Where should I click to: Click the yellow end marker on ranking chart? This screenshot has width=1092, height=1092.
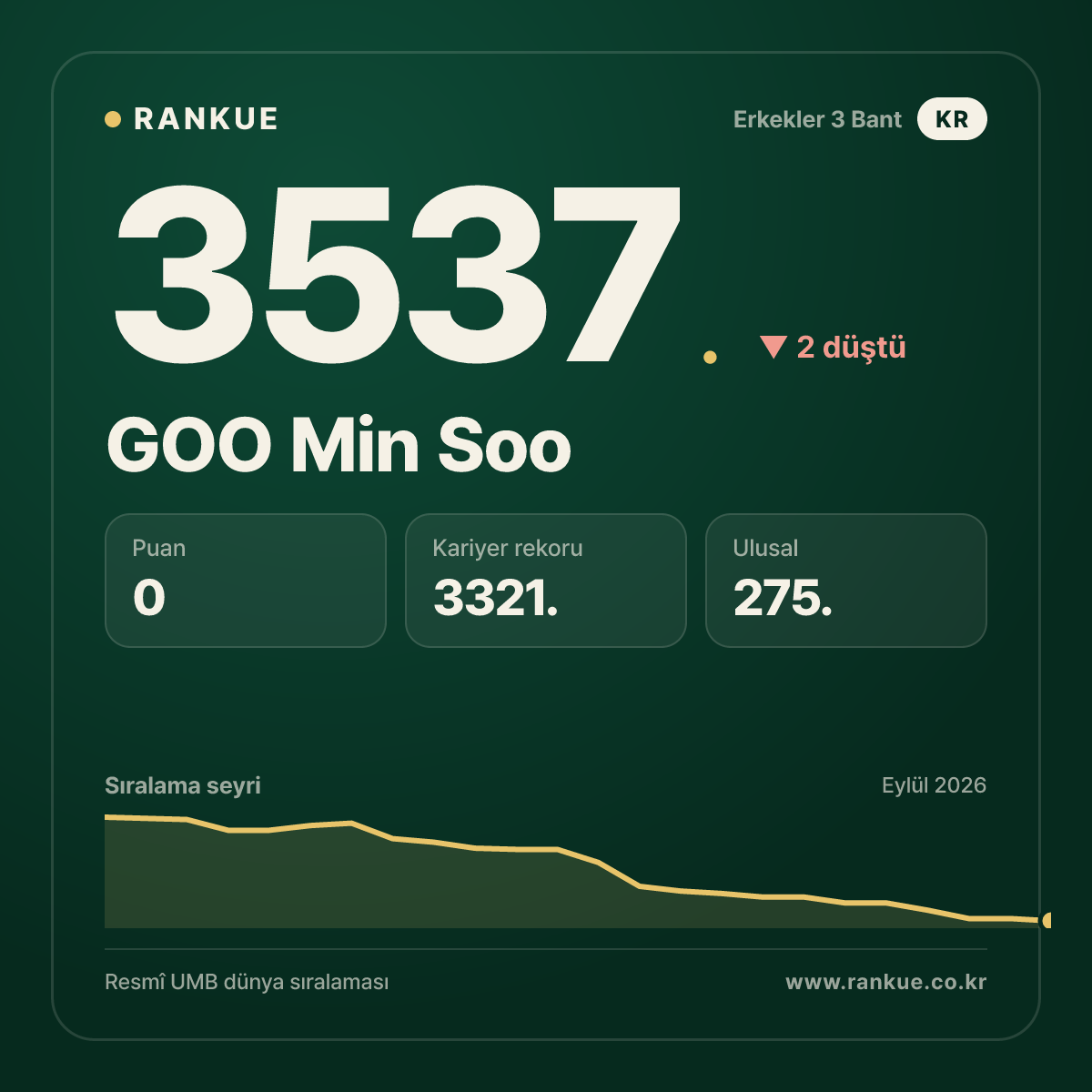point(1046,920)
